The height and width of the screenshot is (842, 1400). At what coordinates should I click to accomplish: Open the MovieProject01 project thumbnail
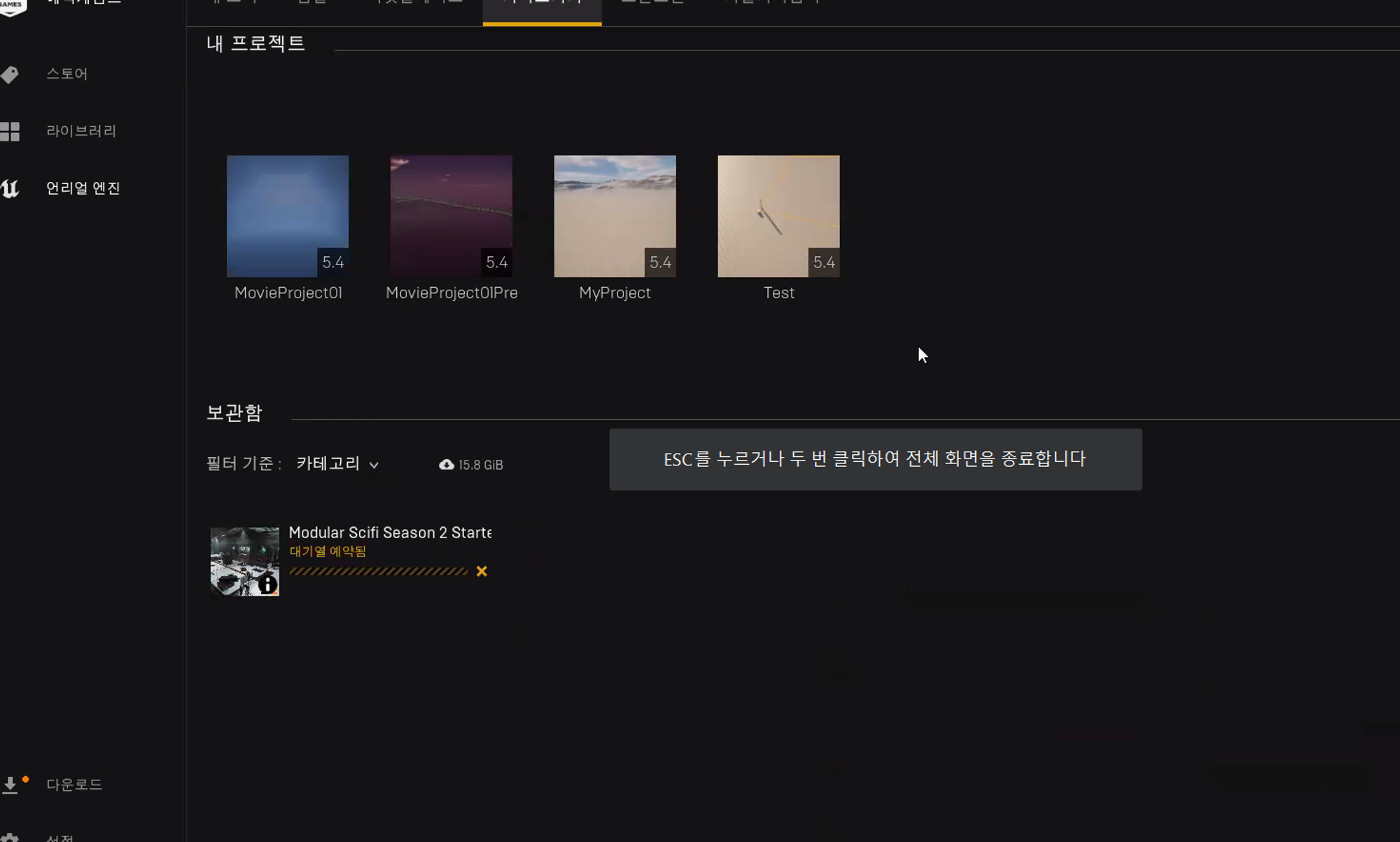pos(288,216)
